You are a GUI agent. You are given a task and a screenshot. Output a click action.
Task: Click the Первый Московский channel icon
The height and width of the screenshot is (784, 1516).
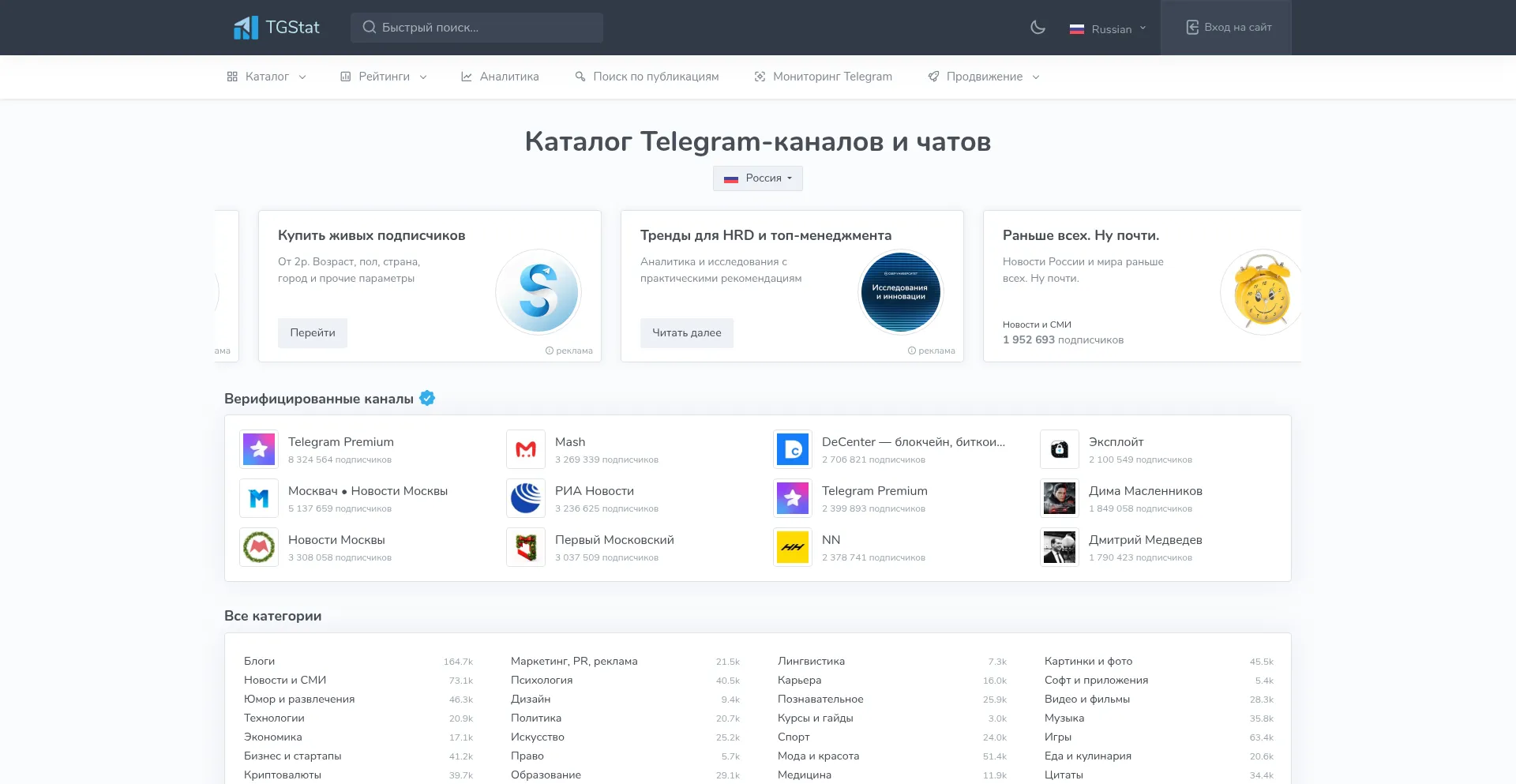point(526,548)
